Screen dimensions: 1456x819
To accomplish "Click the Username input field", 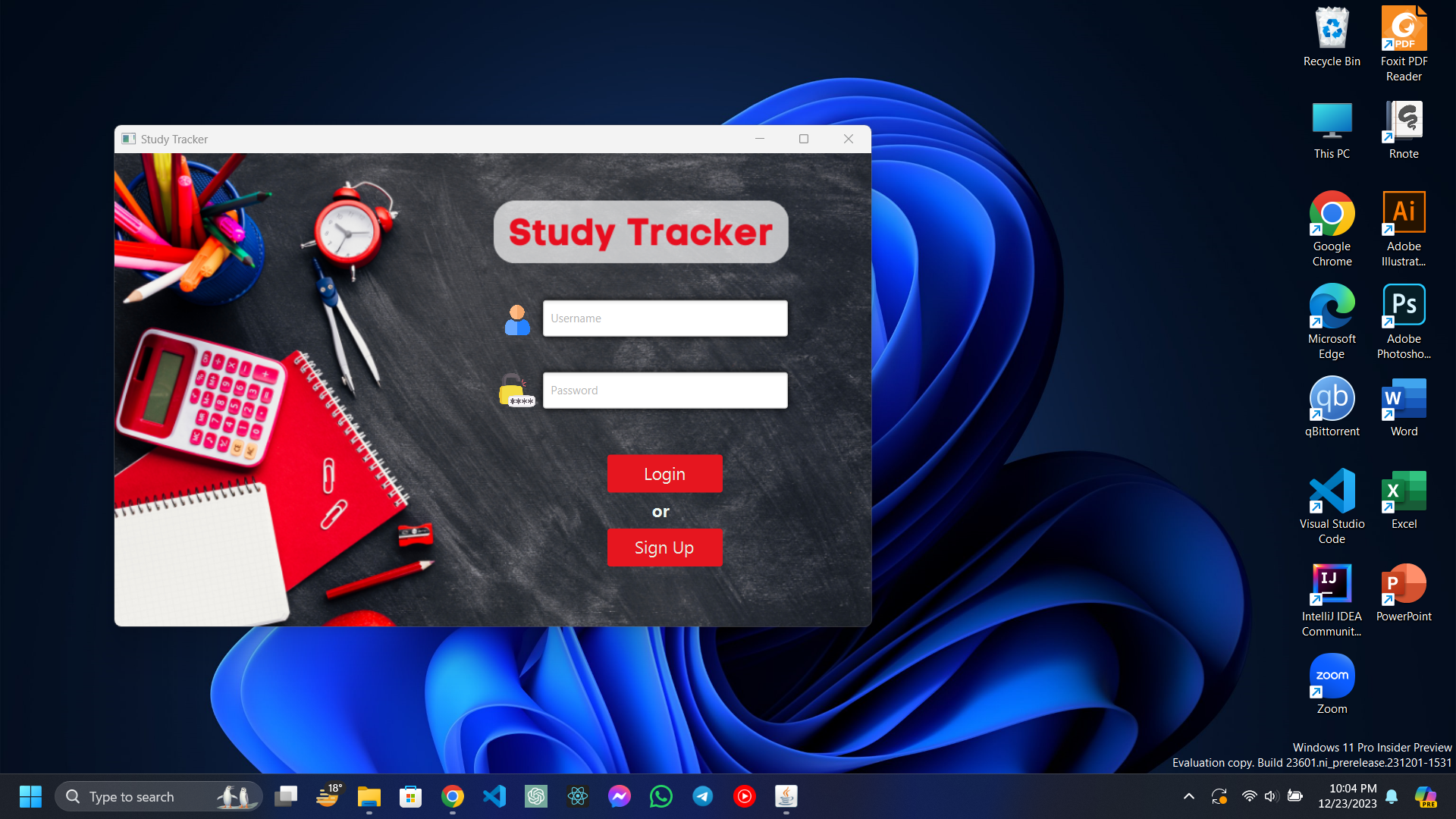I will coord(664,318).
